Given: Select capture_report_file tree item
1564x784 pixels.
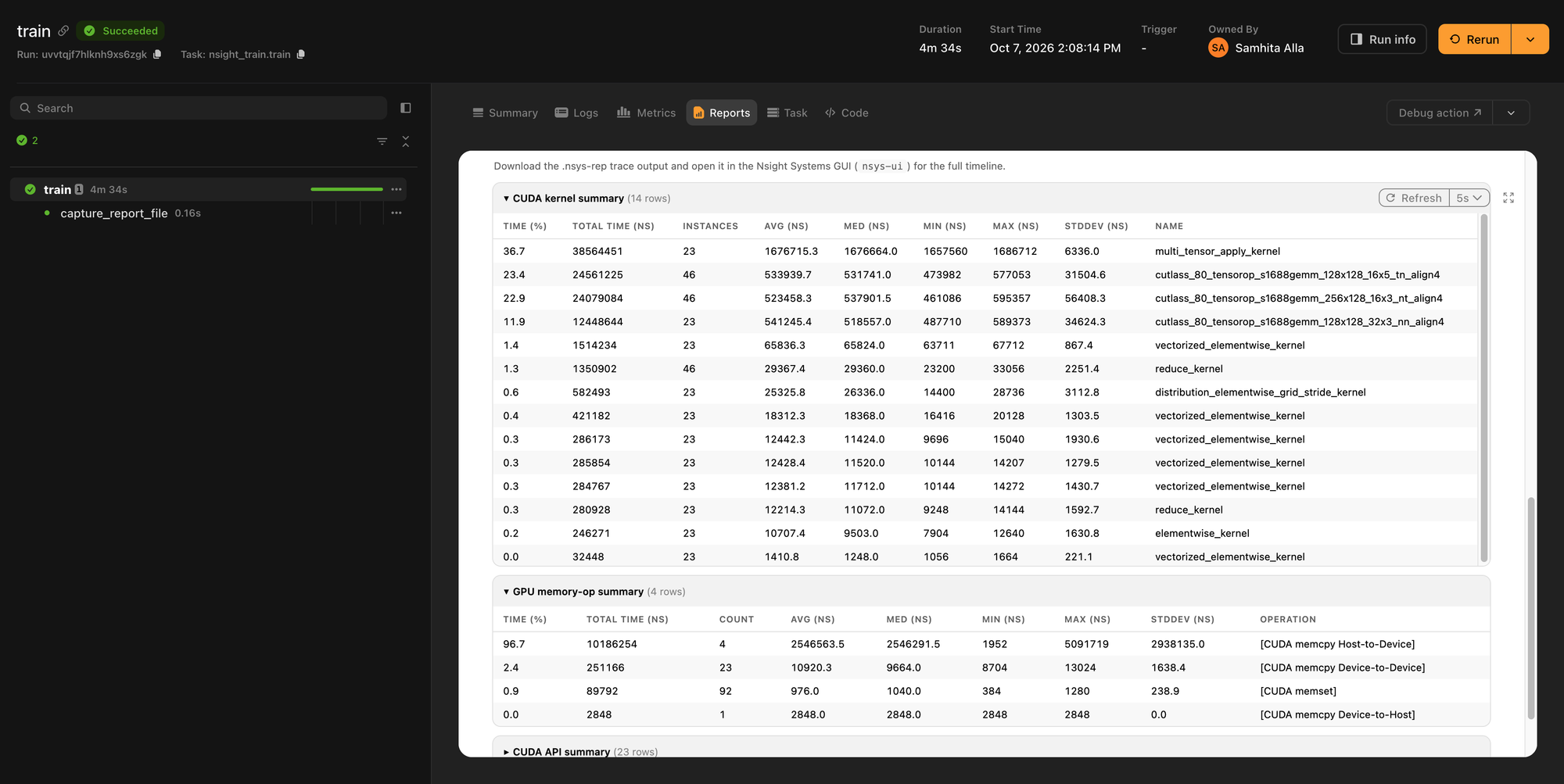Looking at the screenshot, I should click(114, 213).
